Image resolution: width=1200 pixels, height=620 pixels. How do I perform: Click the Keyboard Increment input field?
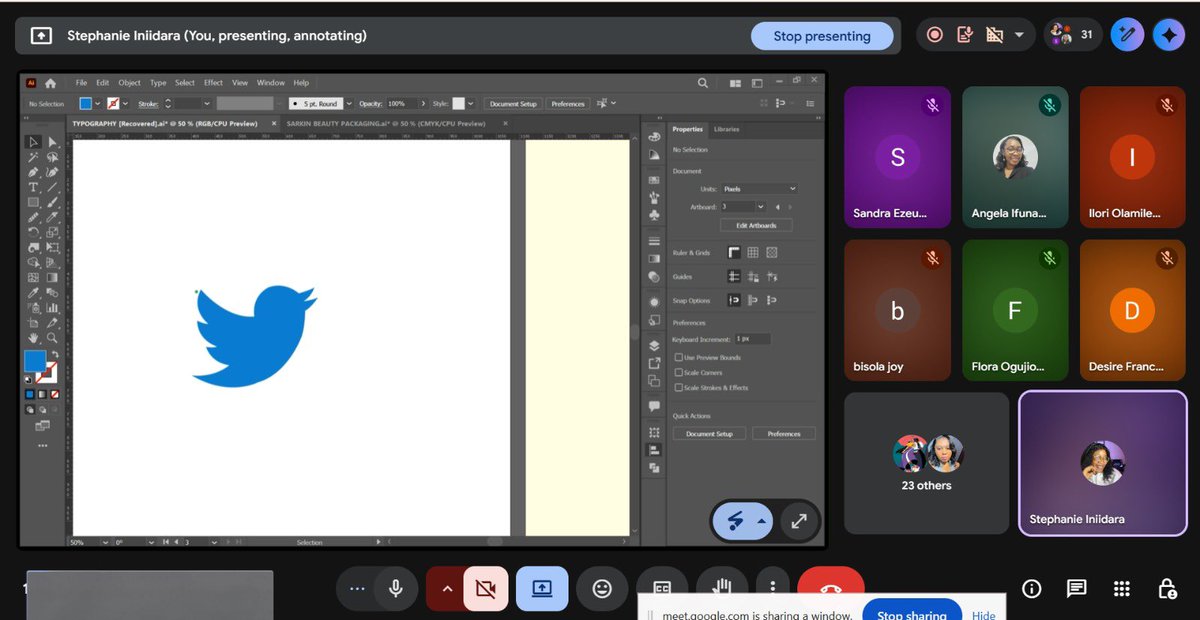[x=753, y=339]
